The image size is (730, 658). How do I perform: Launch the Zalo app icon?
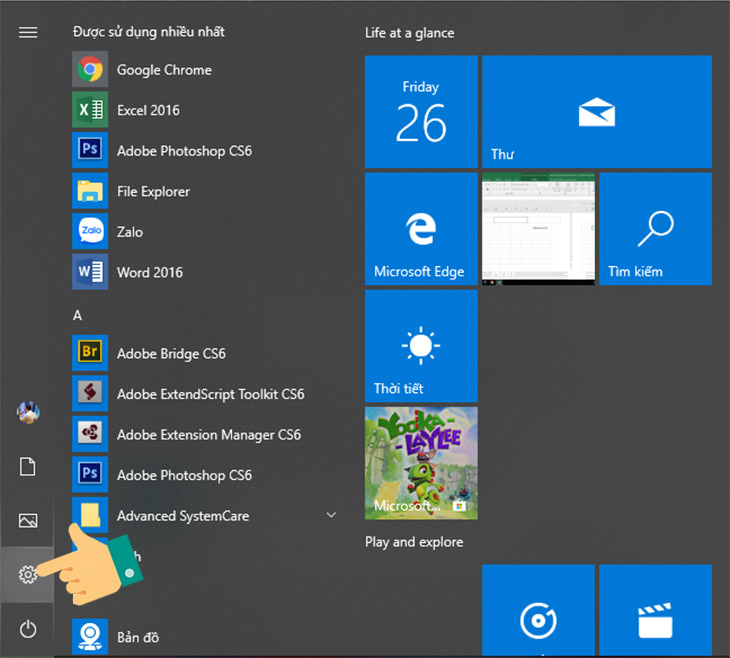(x=90, y=231)
